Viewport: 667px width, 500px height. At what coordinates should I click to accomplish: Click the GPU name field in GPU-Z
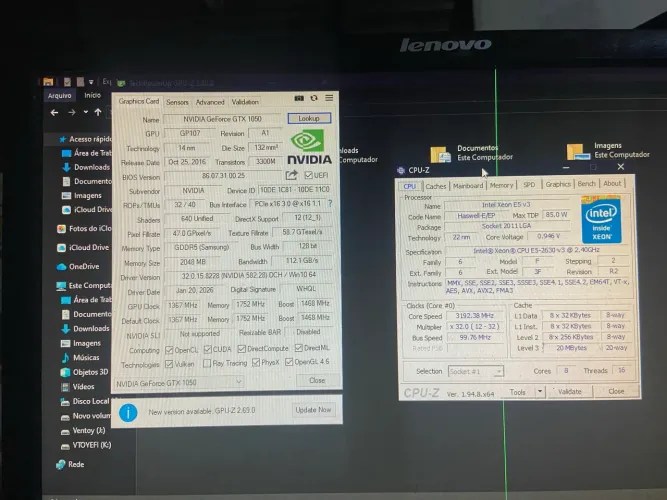[x=222, y=119]
